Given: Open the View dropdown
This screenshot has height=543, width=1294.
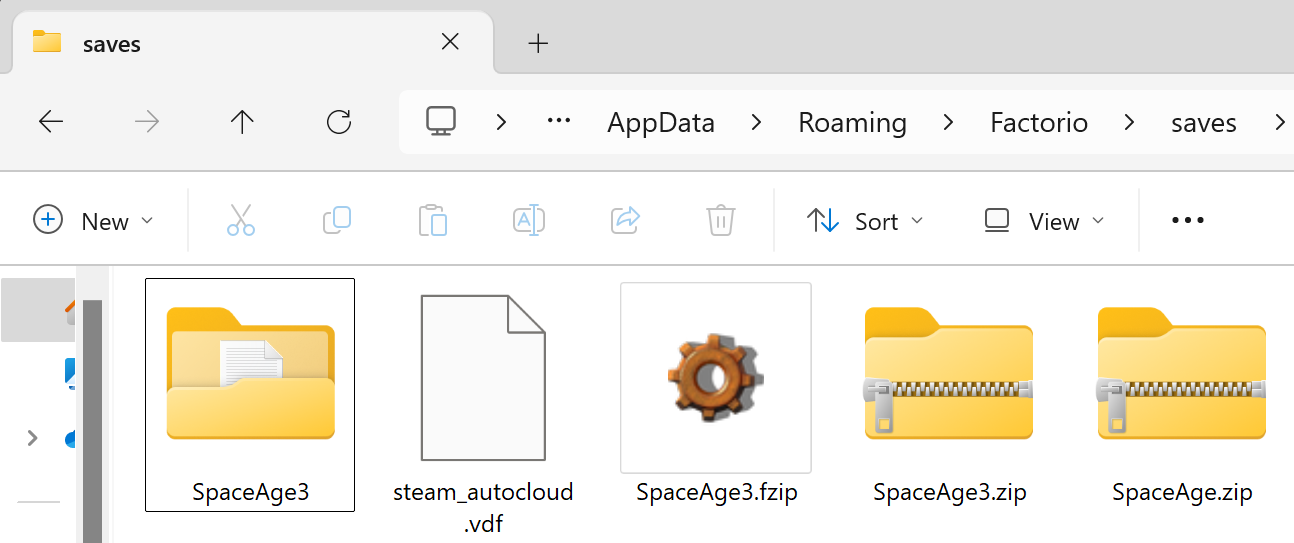Looking at the screenshot, I should point(1044,221).
